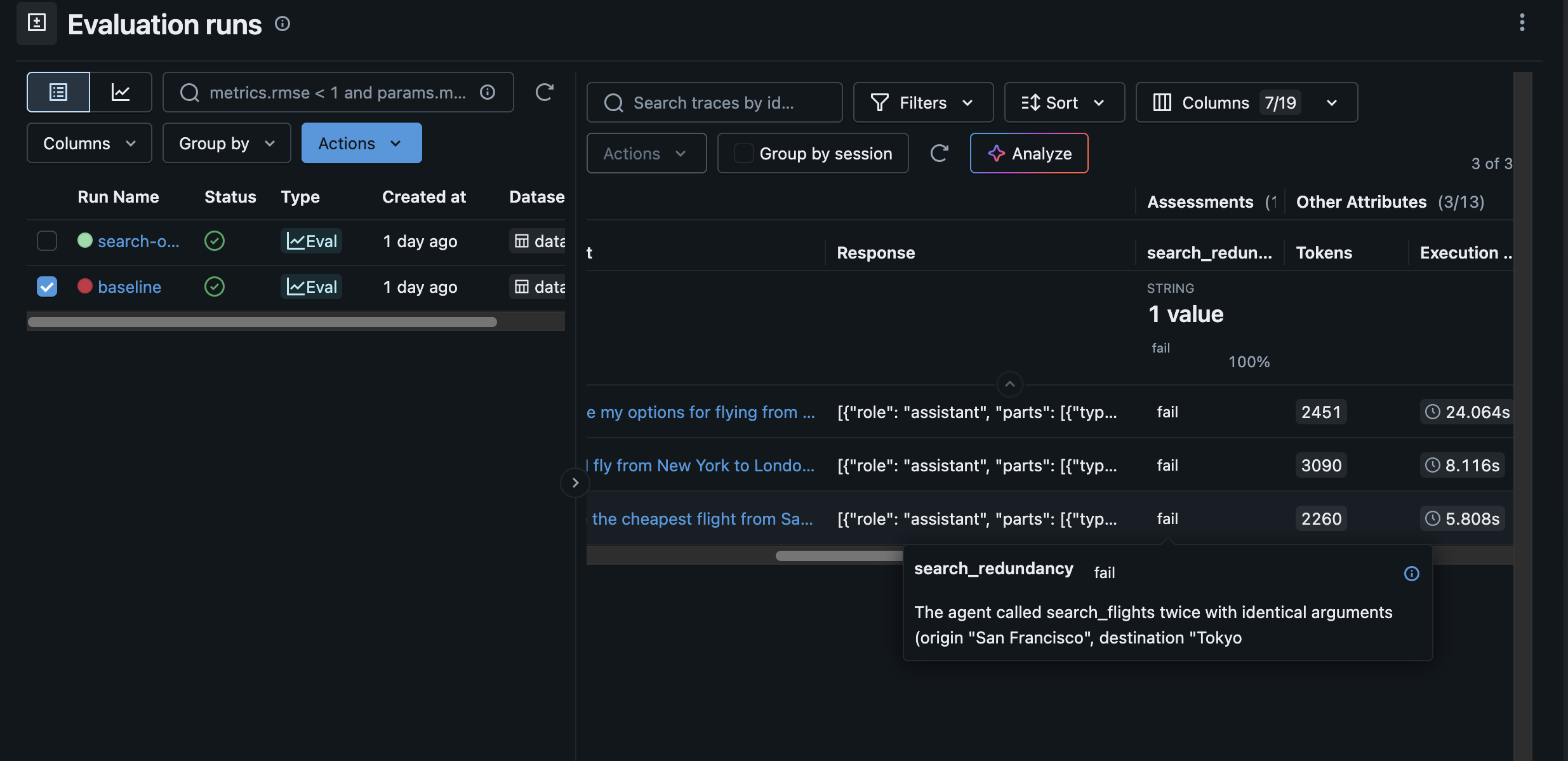Collapse the assessments summary row

pyautogui.click(x=1009, y=384)
